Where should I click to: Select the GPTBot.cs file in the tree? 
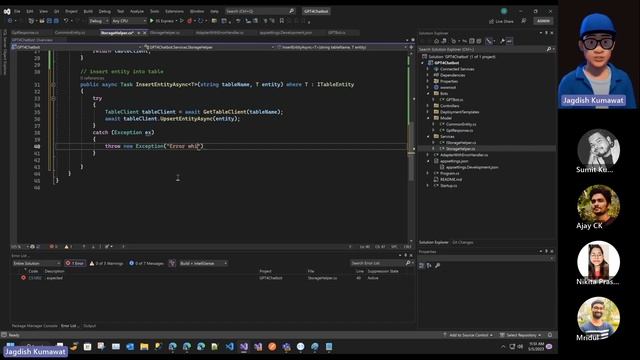(454, 100)
